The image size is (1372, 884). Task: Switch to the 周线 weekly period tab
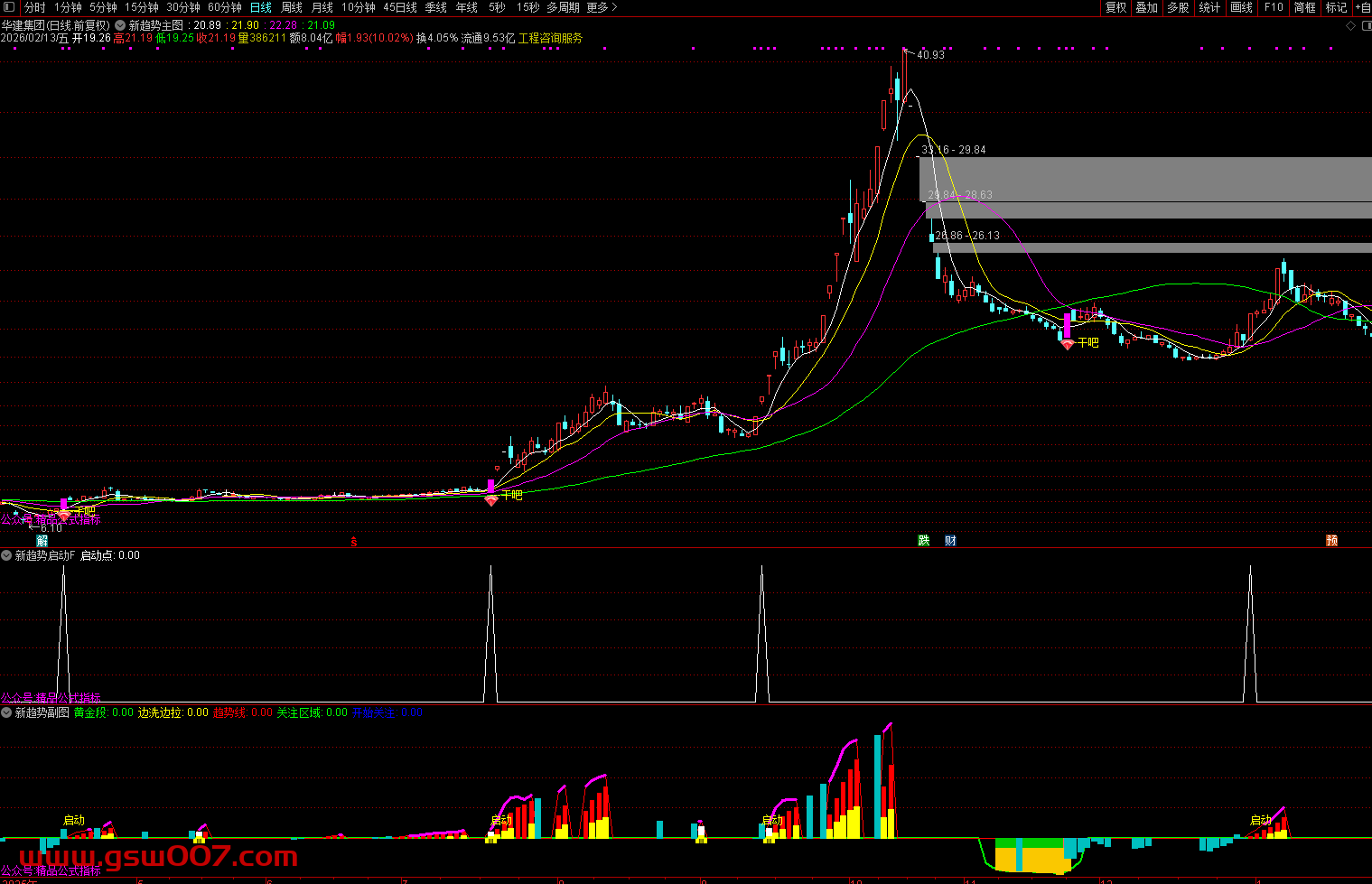pos(292,7)
